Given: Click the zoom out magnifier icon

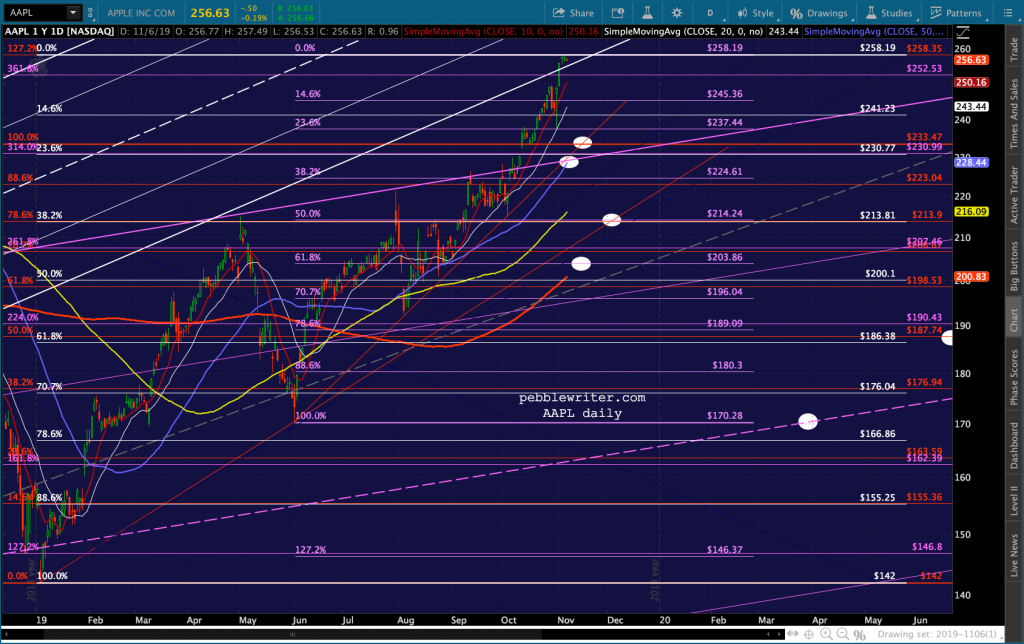Looking at the screenshot, I should pos(843,634).
